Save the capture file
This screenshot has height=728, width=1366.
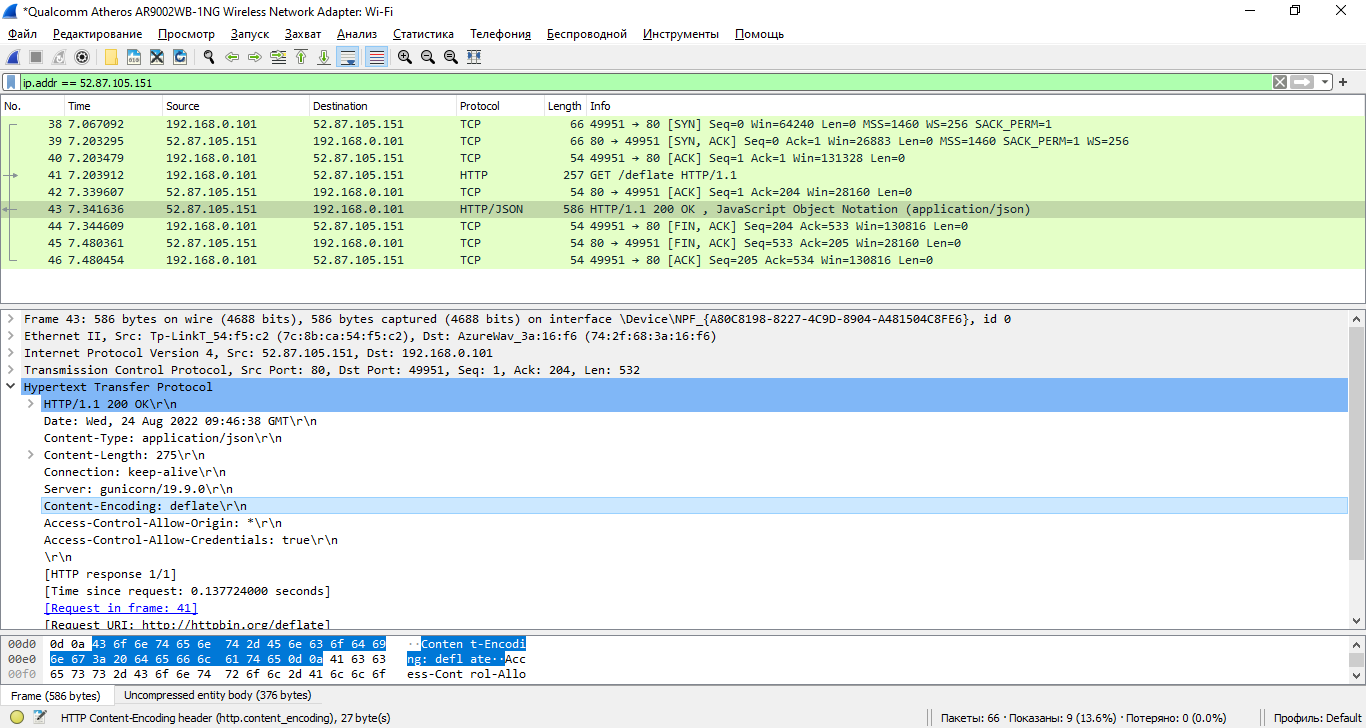point(134,57)
